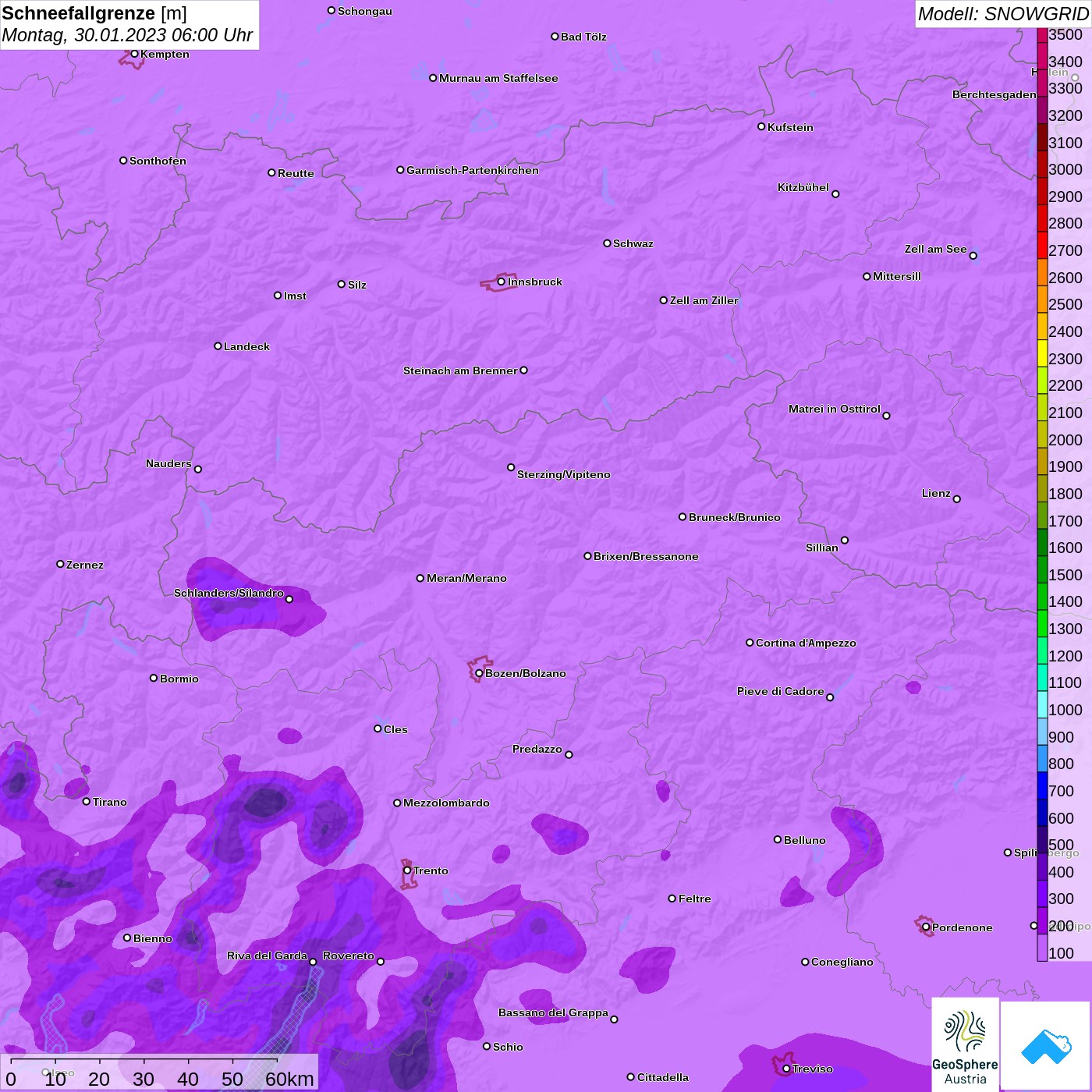Click the Kufstein location dot

click(x=762, y=126)
